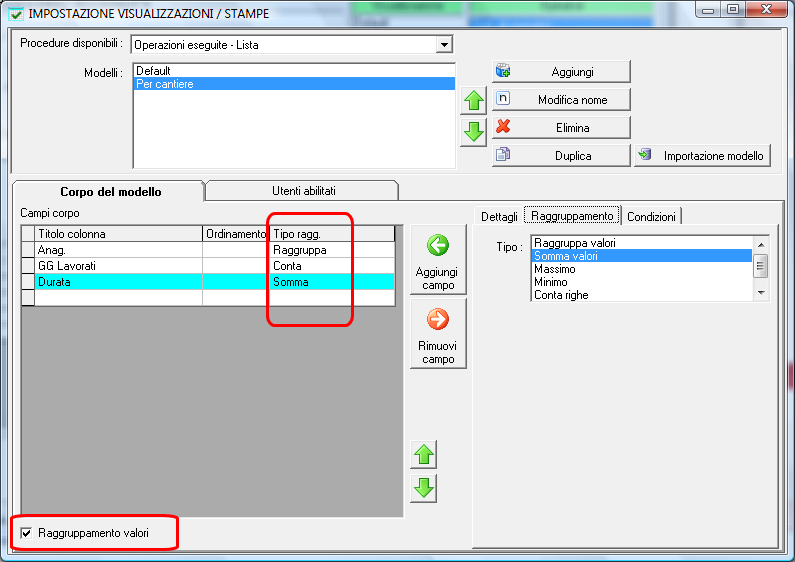Move model down with green arrow beside Modelli list
The height and width of the screenshot is (562, 795).
coord(474,132)
